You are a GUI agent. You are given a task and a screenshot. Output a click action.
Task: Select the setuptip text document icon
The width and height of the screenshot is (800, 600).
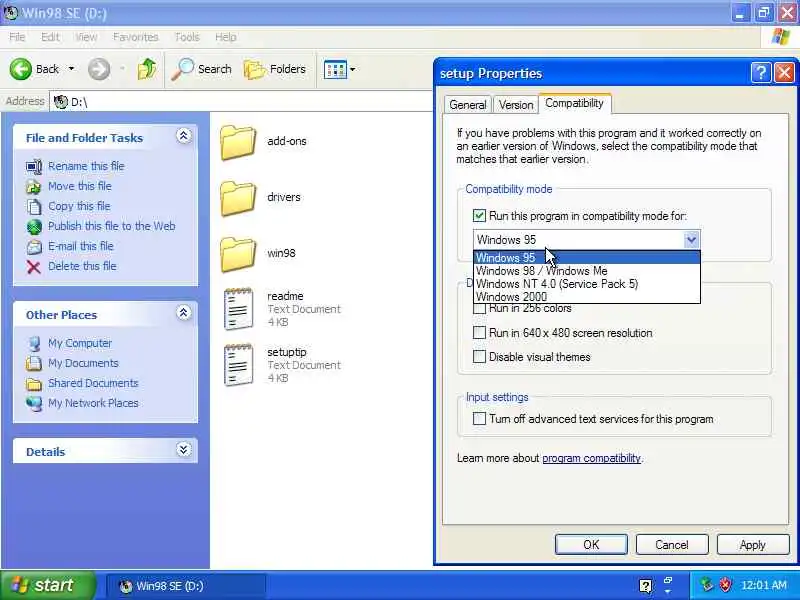(238, 365)
